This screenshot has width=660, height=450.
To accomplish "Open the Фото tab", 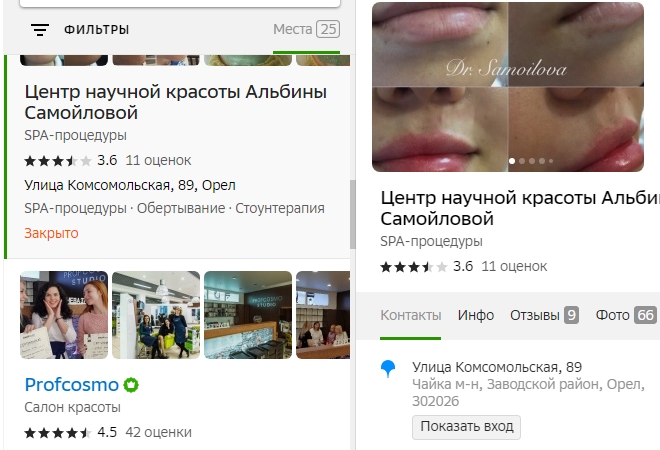I will point(625,315).
